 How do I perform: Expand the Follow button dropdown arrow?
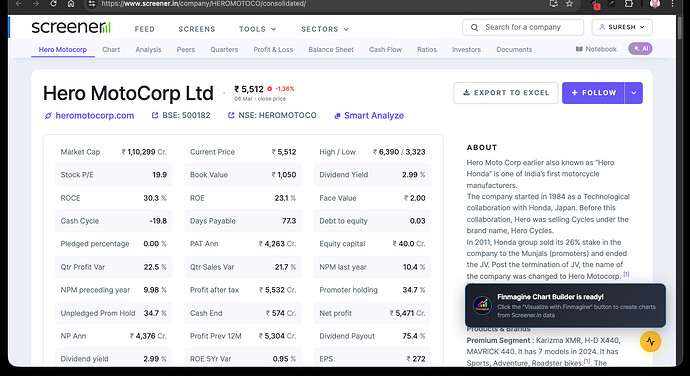pos(634,93)
